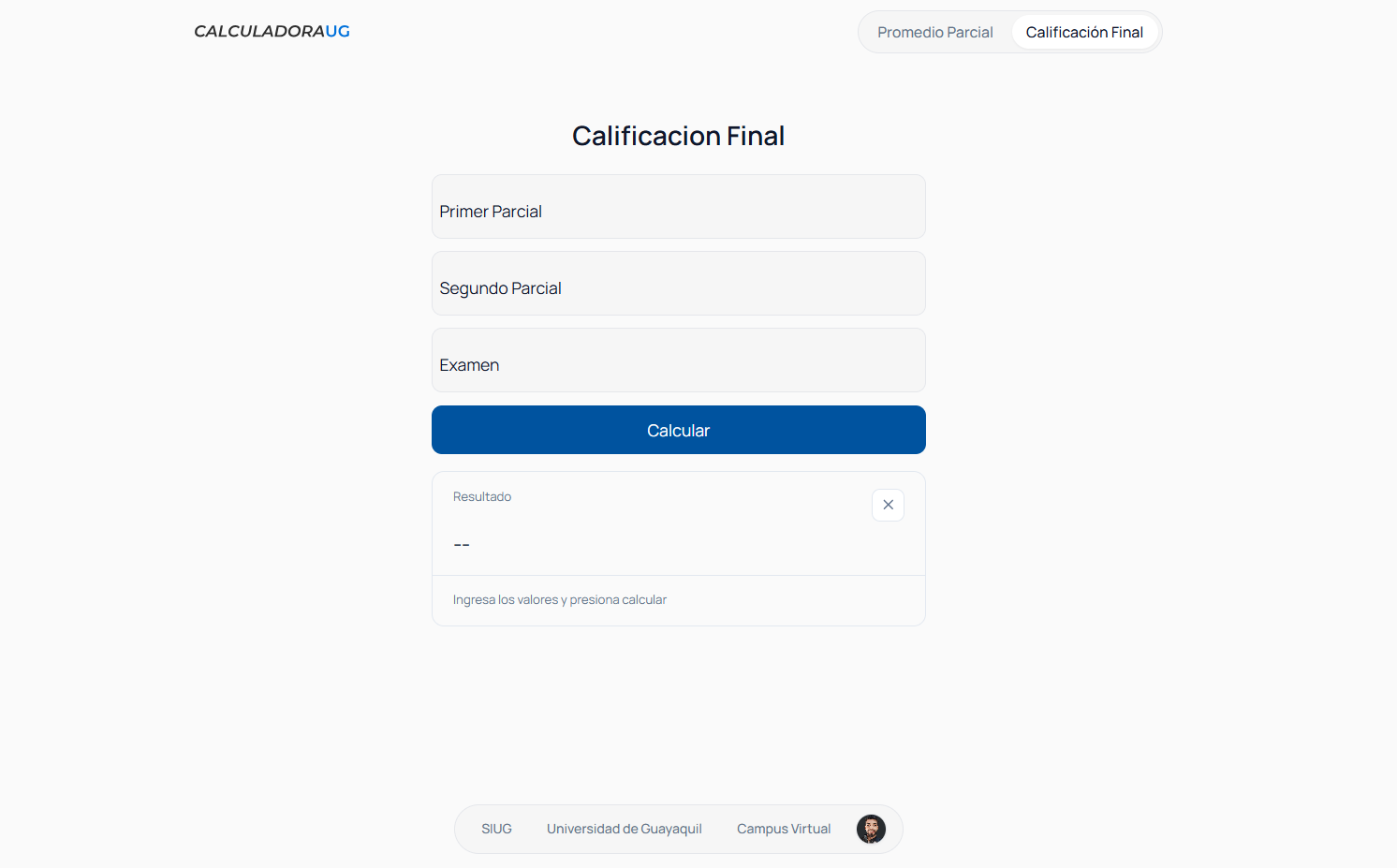
Task: Click the Calificacion Final page heading
Action: click(x=678, y=136)
